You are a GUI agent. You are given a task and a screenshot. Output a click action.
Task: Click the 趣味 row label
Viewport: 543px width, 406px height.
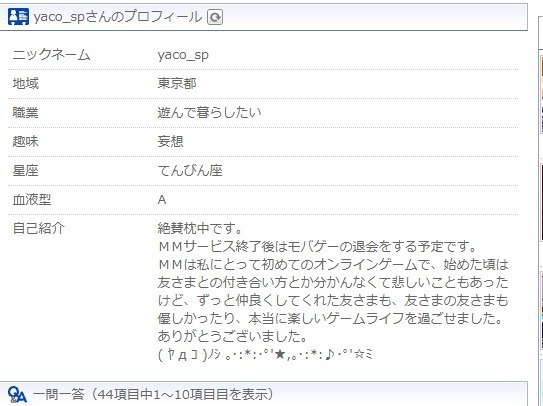pos(26,141)
